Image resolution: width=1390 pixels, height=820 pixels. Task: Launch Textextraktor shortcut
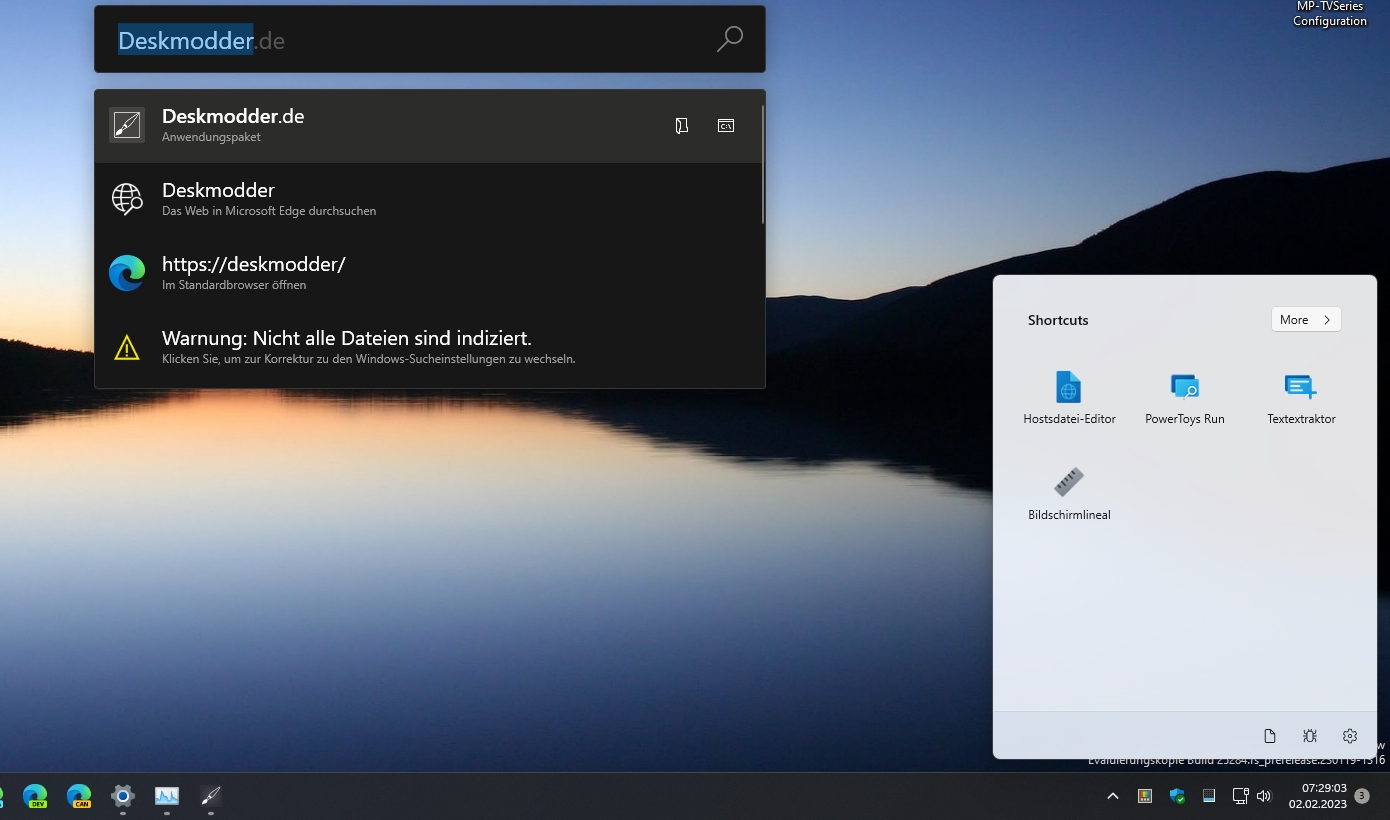[1301, 398]
